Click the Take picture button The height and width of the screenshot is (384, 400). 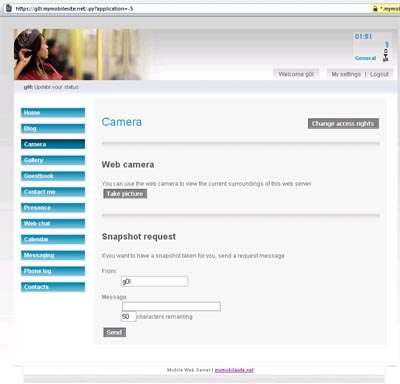click(x=125, y=194)
